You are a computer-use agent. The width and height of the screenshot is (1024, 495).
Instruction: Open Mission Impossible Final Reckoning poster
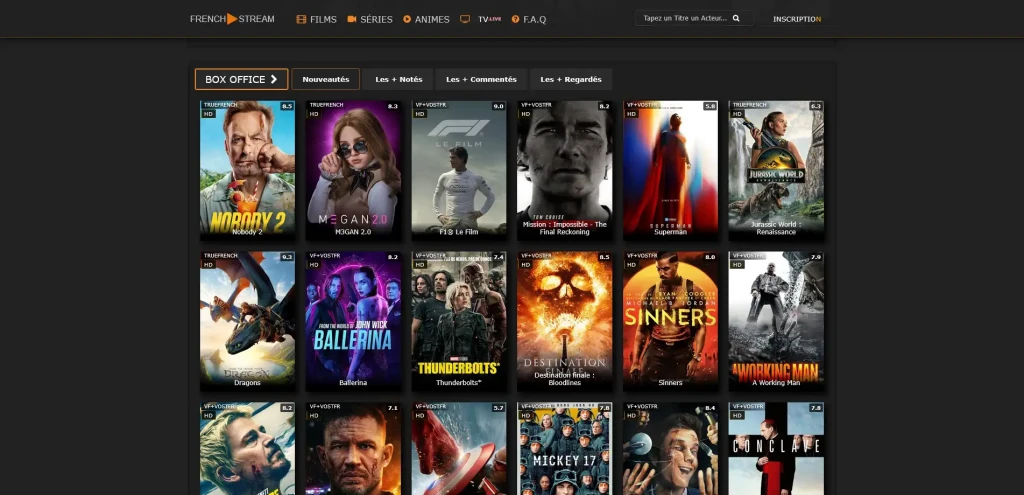565,170
